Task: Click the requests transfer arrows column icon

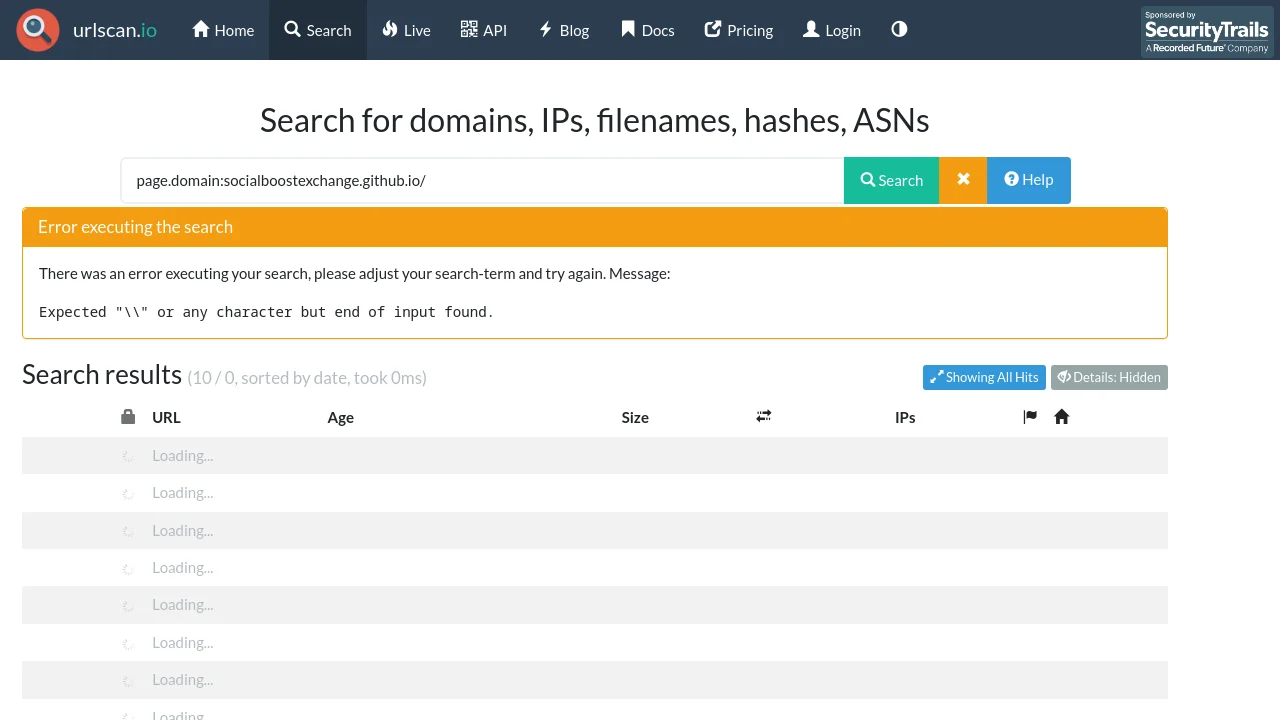Action: pos(764,416)
